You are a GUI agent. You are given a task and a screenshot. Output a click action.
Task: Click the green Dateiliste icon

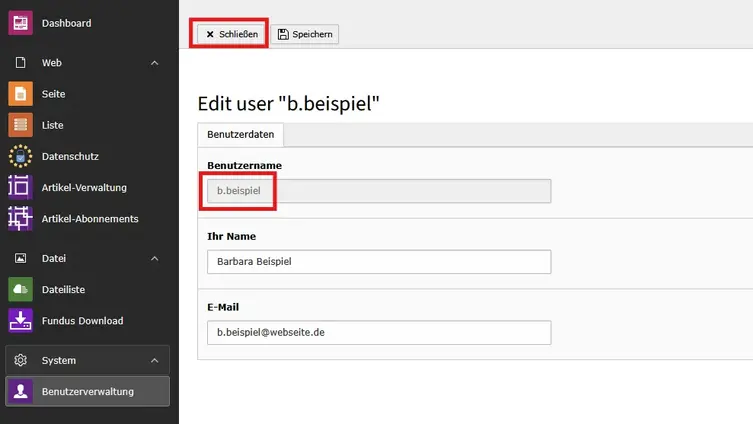[x=20, y=289]
